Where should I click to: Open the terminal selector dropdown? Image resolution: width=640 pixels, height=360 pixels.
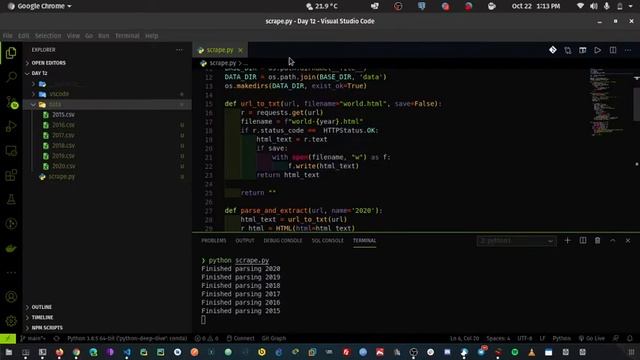pyautogui.click(x=516, y=240)
